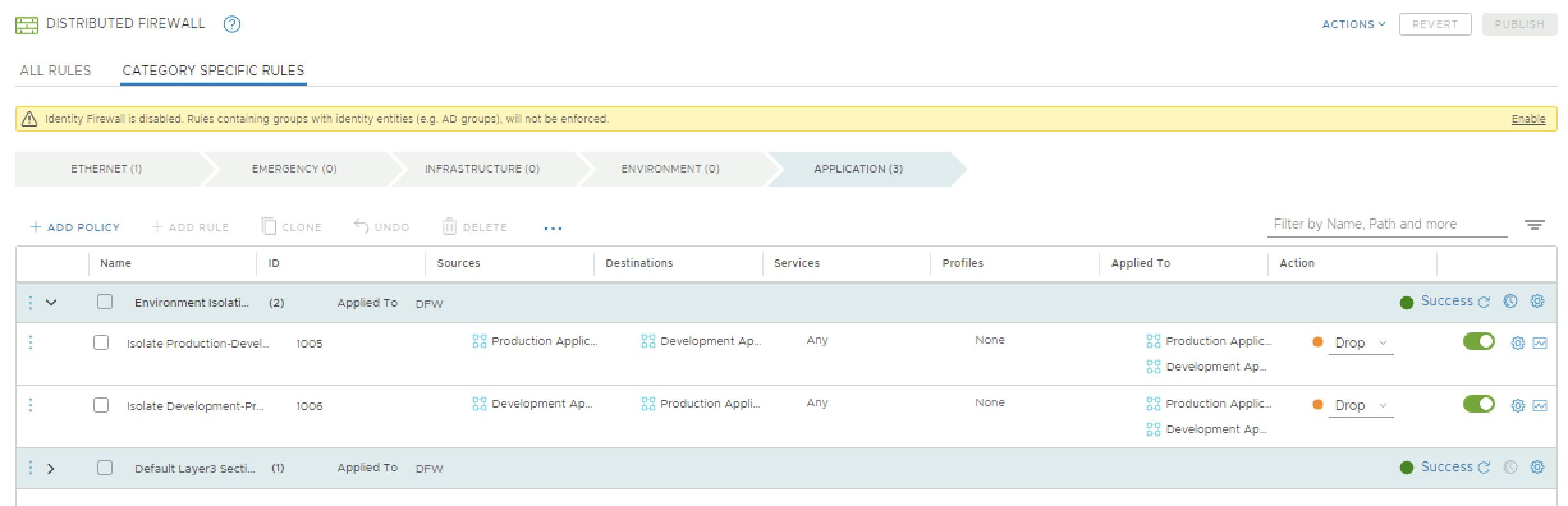Refresh Environment Isolation policy status
The height and width of the screenshot is (506, 1568).
pyautogui.click(x=1484, y=302)
